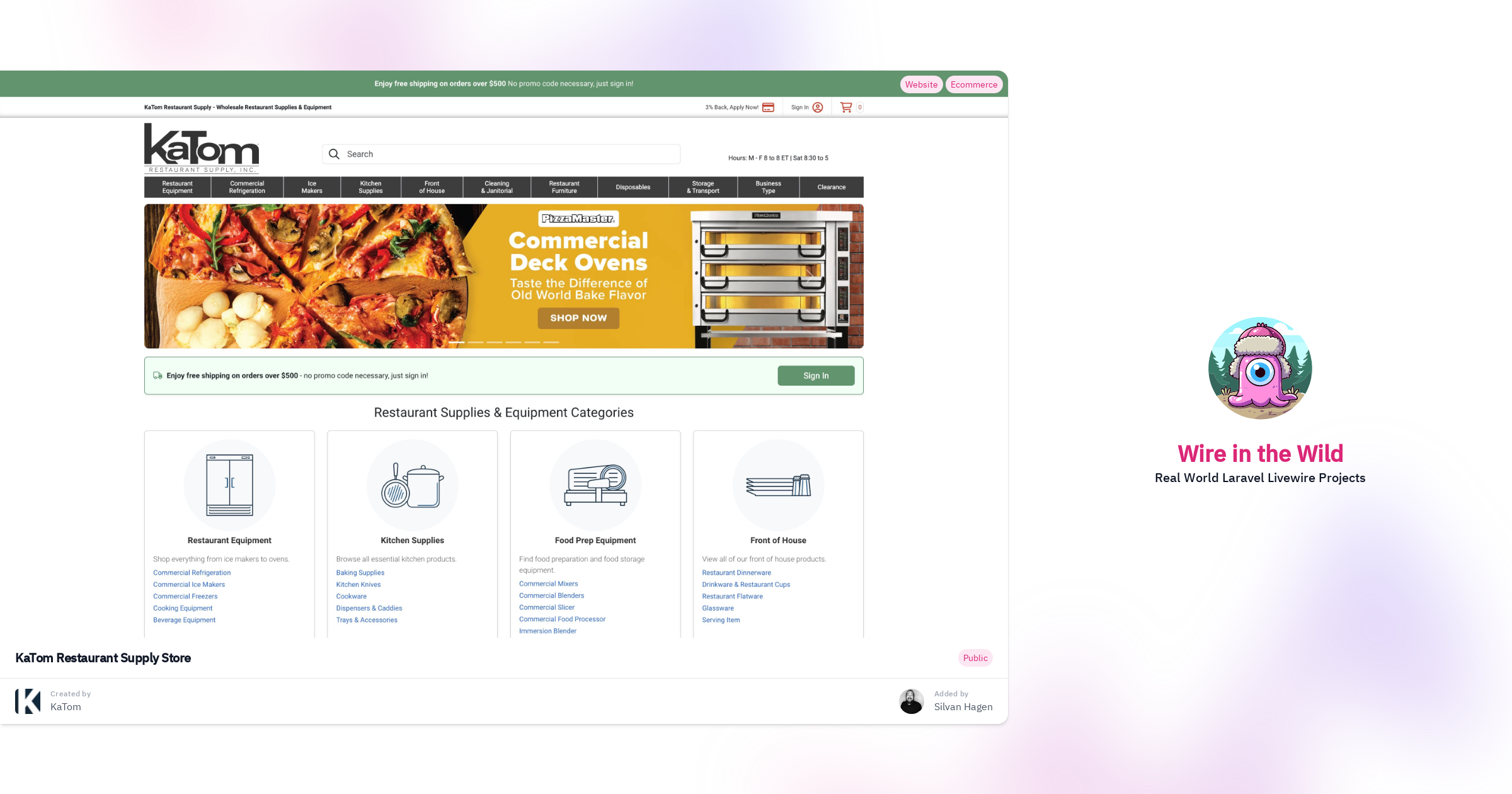
Task: Click the shopping cart icon
Action: tap(846, 108)
